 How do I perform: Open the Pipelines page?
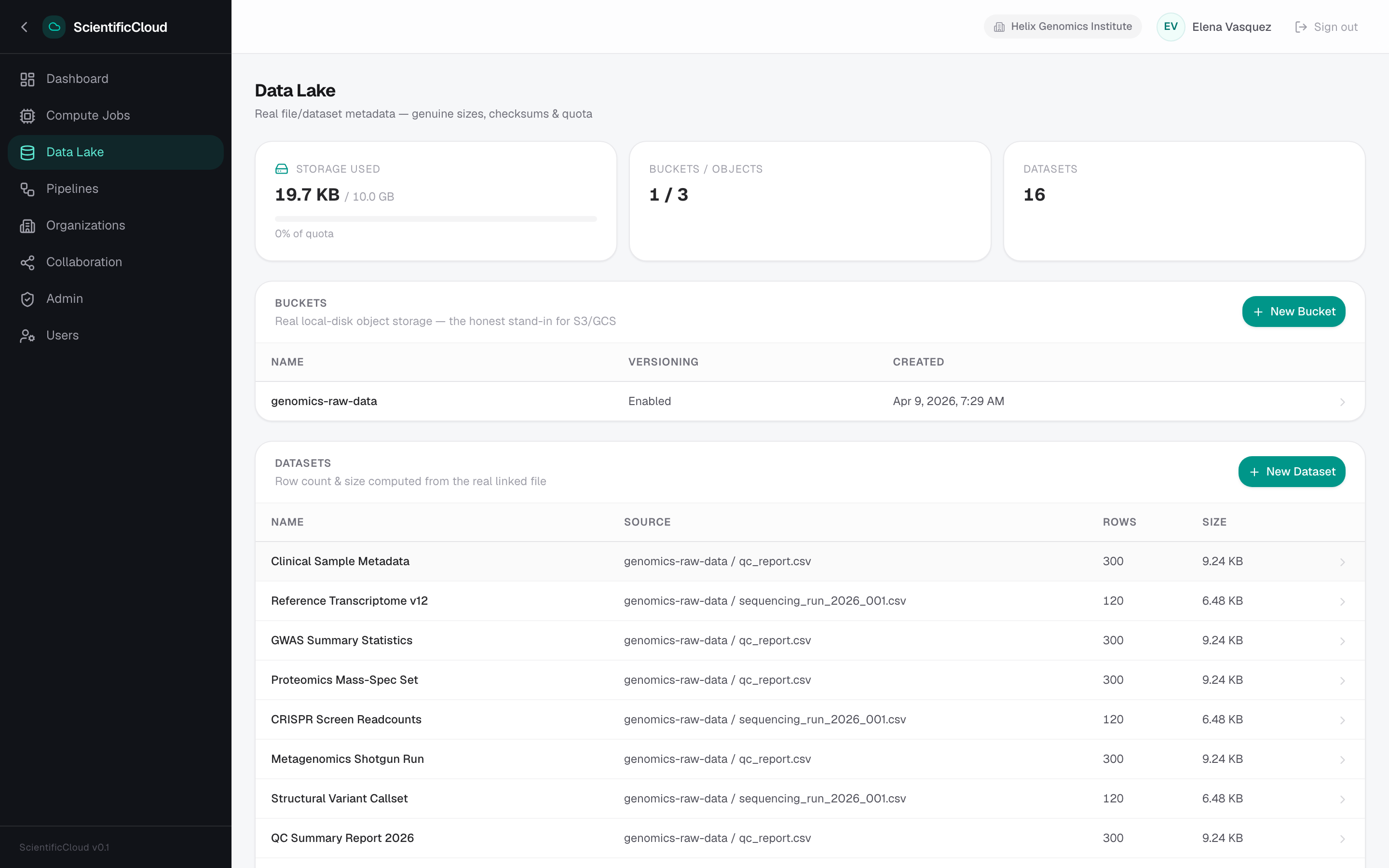click(x=115, y=189)
